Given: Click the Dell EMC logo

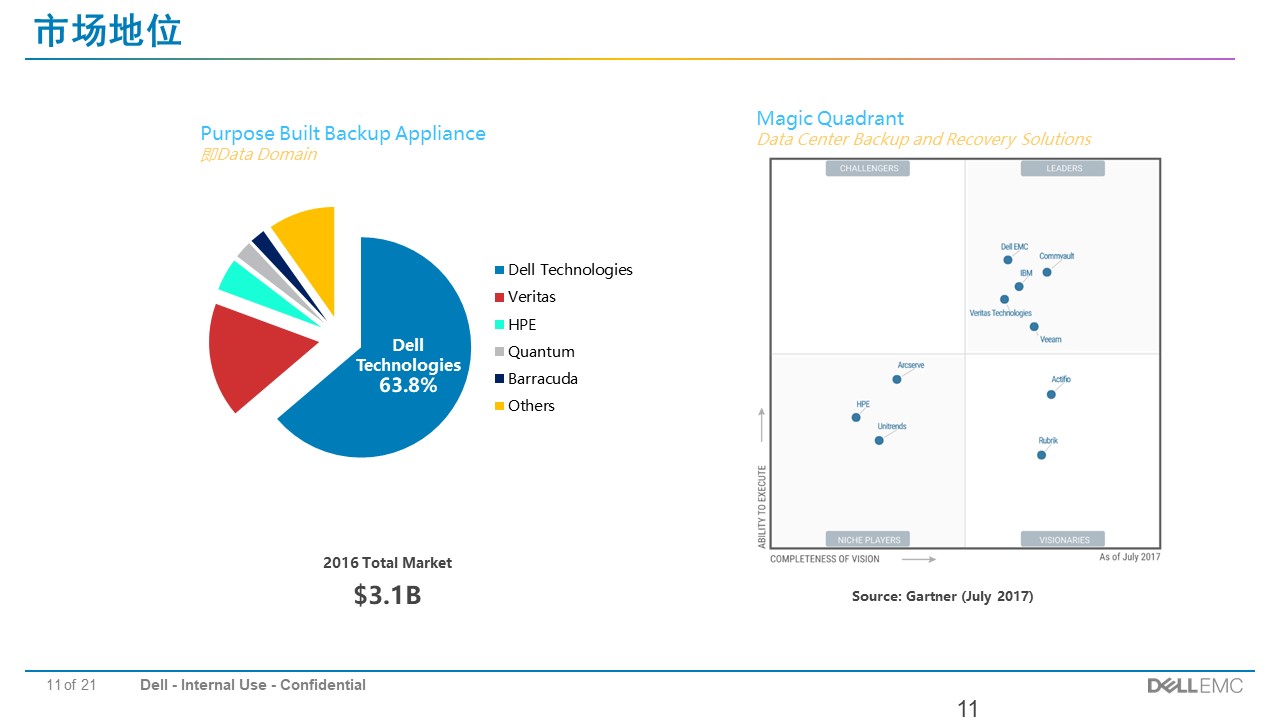Looking at the screenshot, I should (1195, 686).
